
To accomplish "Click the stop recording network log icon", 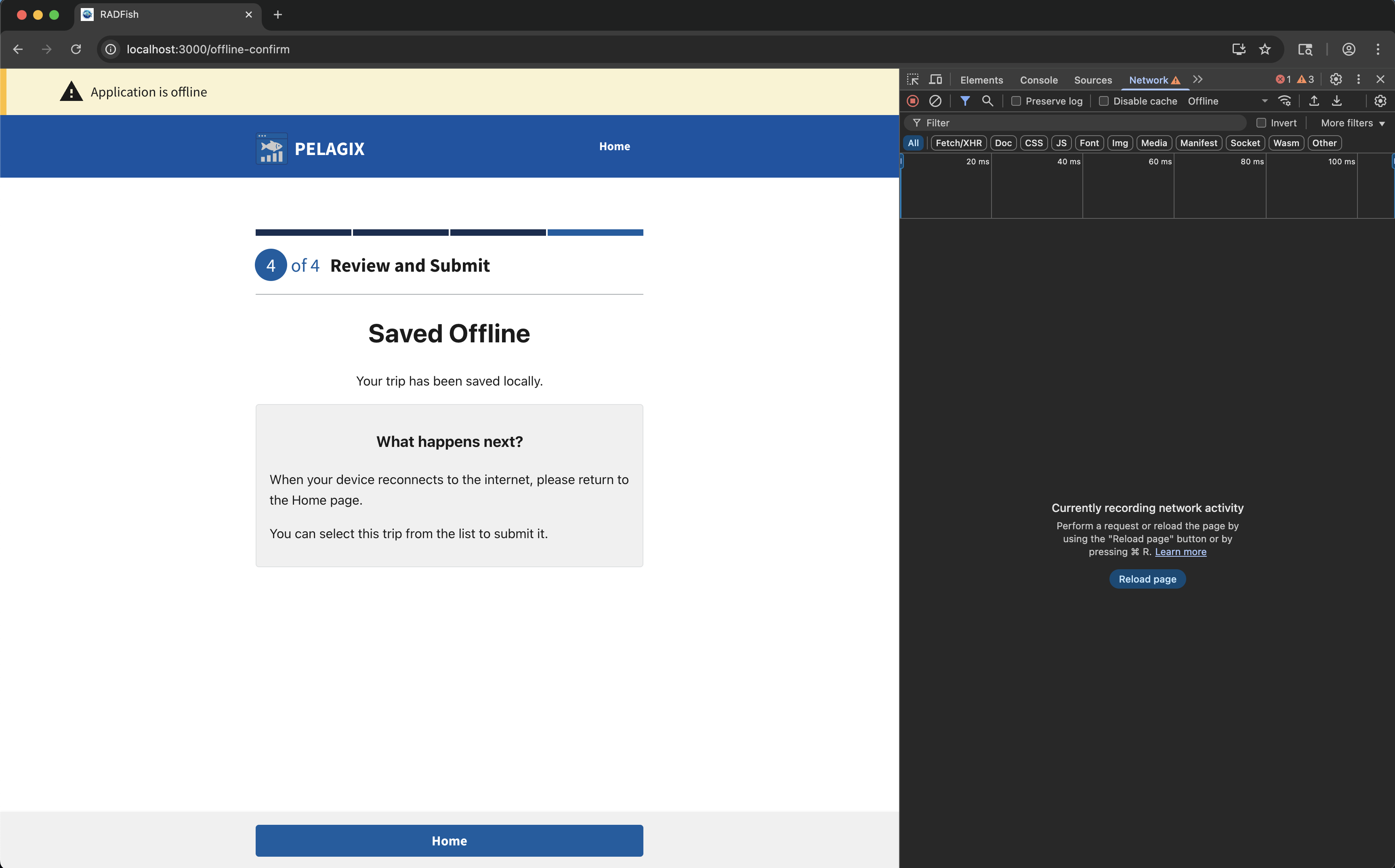I will point(913,101).
